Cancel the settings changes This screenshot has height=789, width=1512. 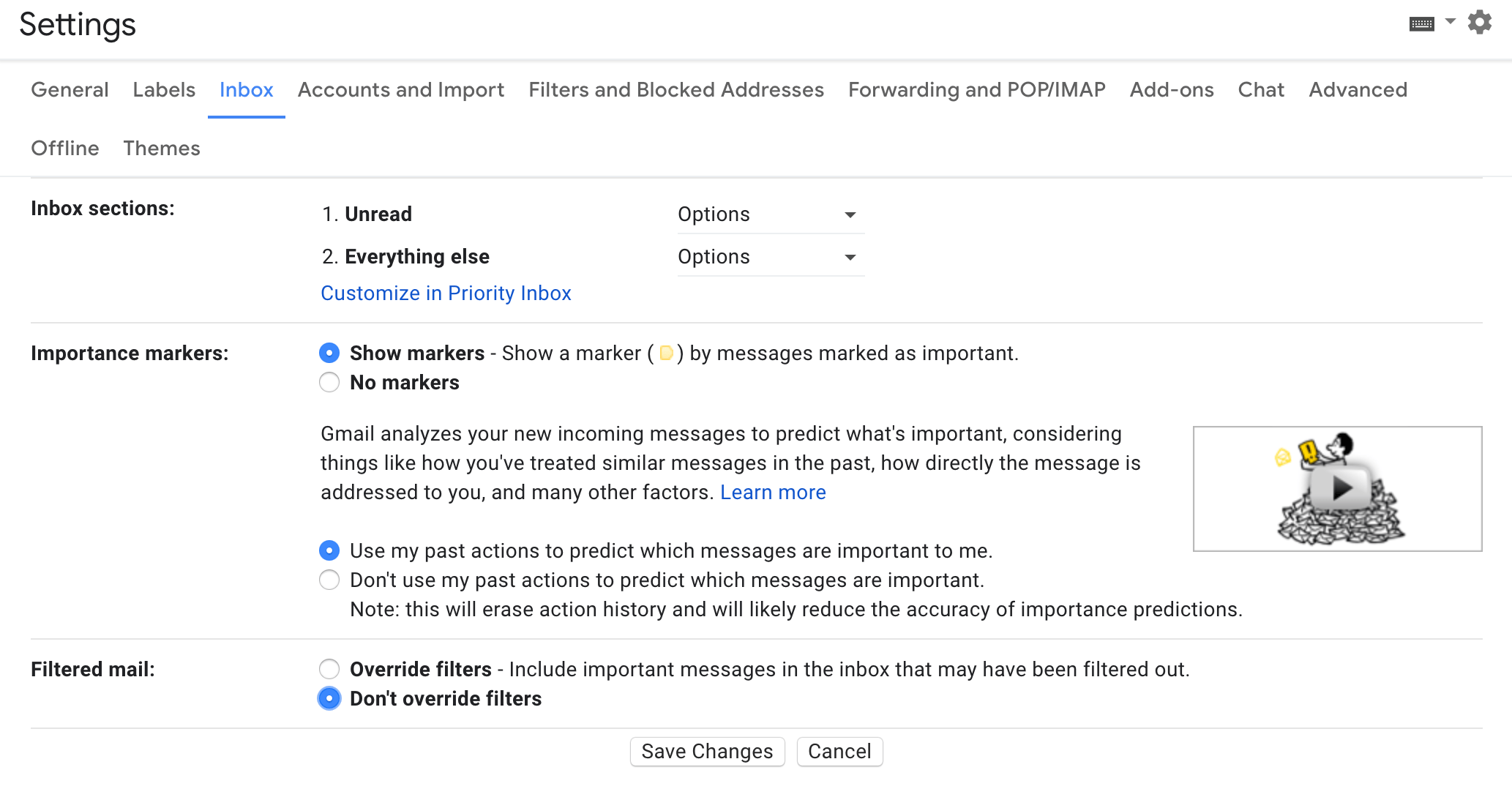[839, 751]
